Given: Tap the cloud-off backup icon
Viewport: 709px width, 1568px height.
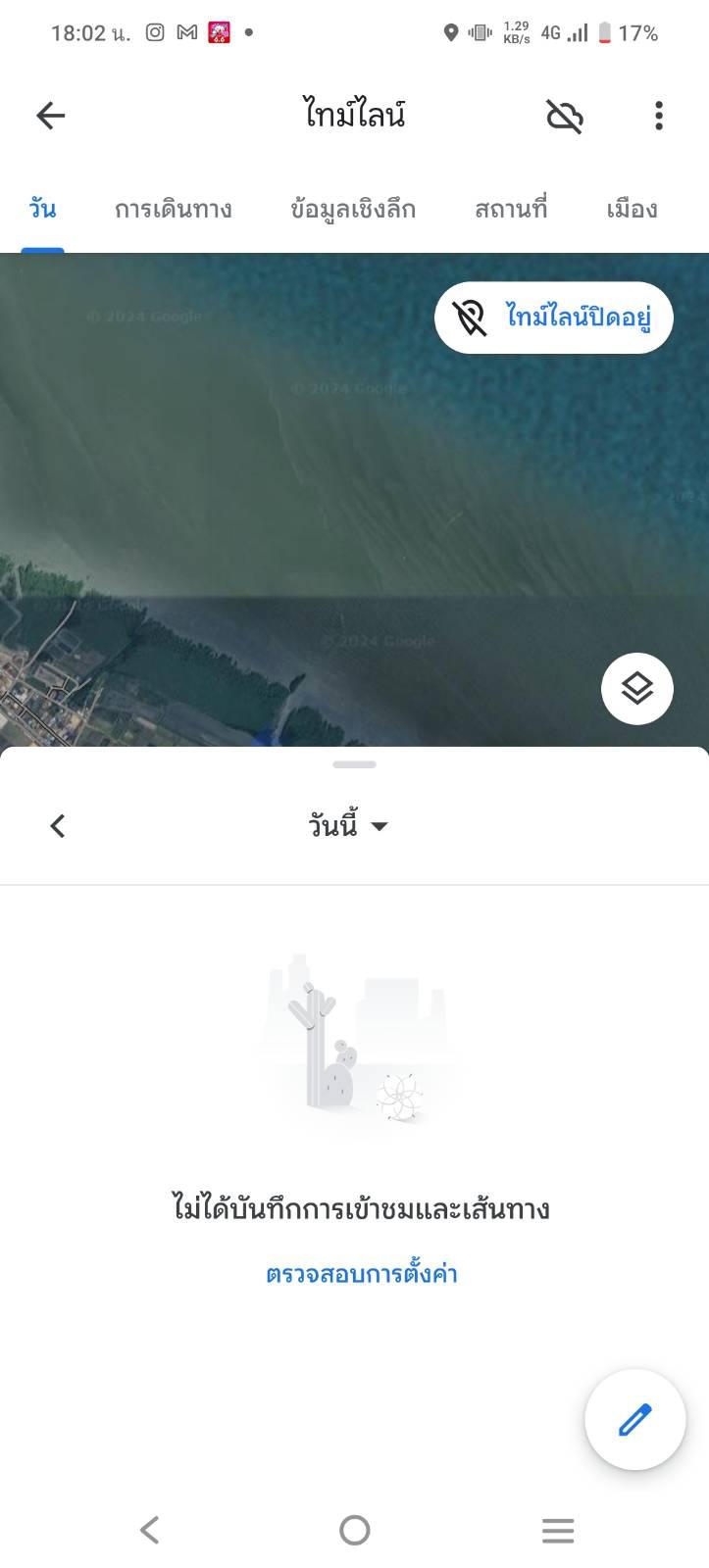Looking at the screenshot, I should (565, 116).
